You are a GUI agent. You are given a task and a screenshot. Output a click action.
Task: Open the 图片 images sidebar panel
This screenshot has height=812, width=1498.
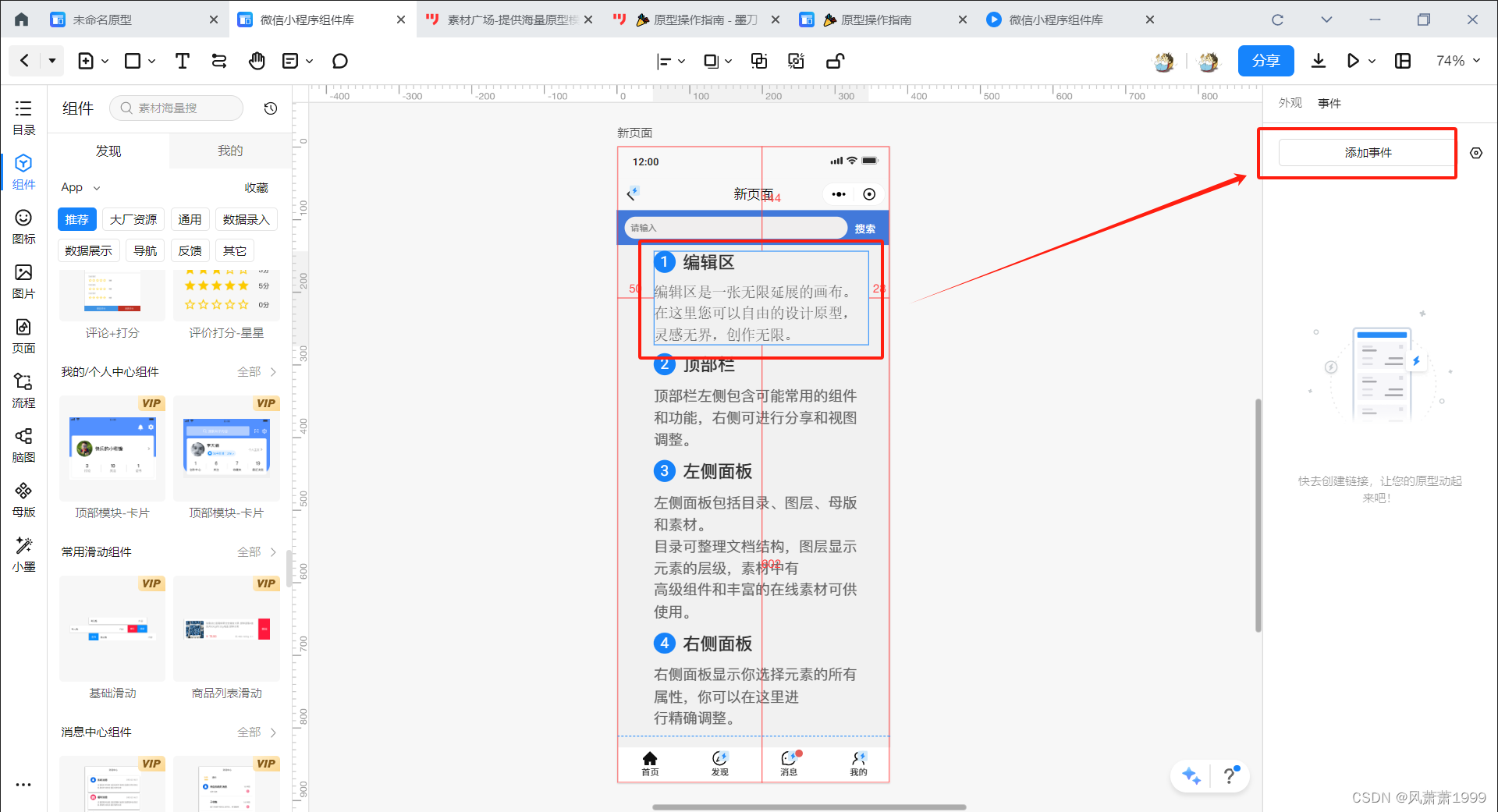point(23,282)
